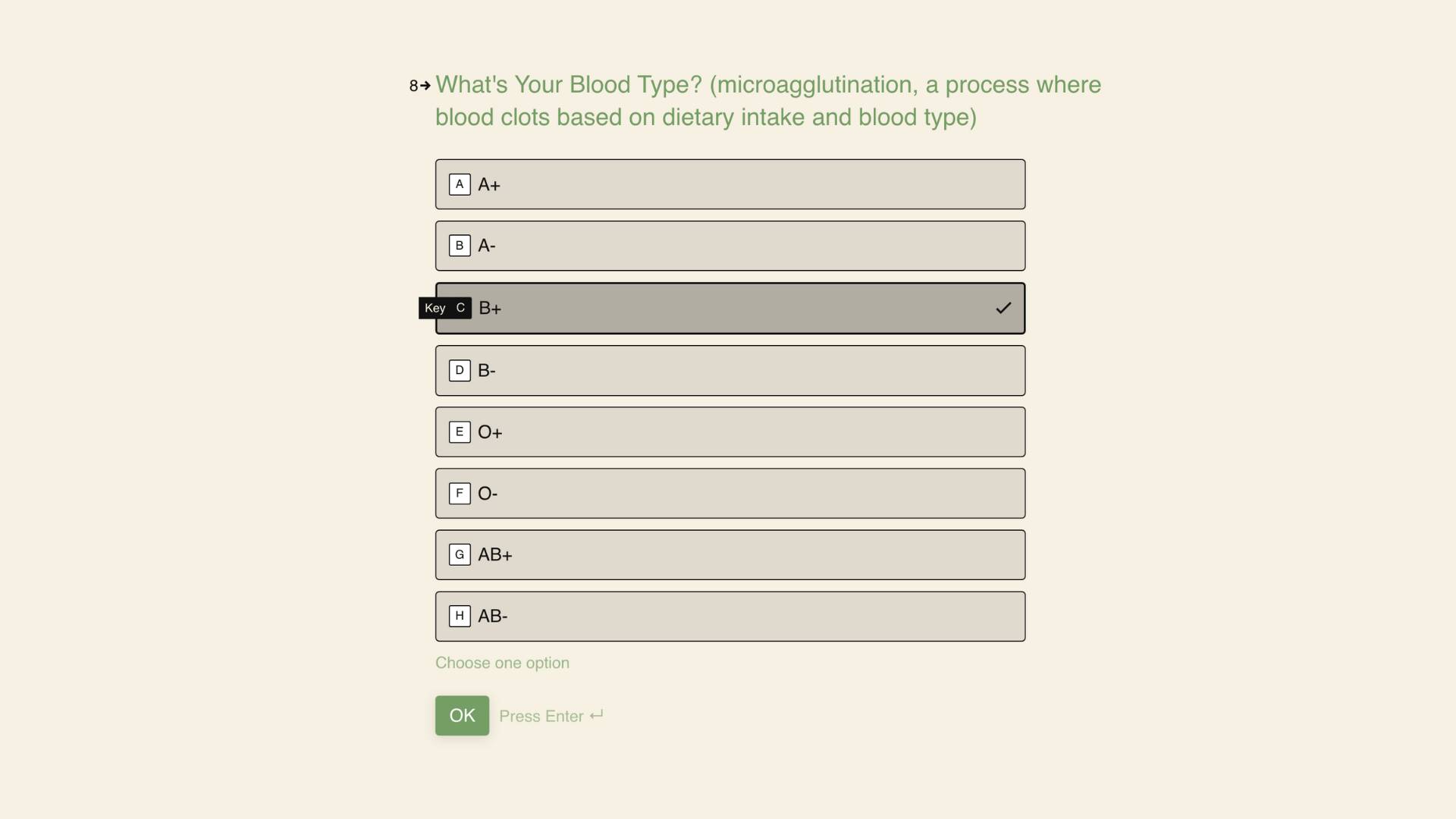Click the Enter return arrow icon
The image size is (1456, 819).
596,715
